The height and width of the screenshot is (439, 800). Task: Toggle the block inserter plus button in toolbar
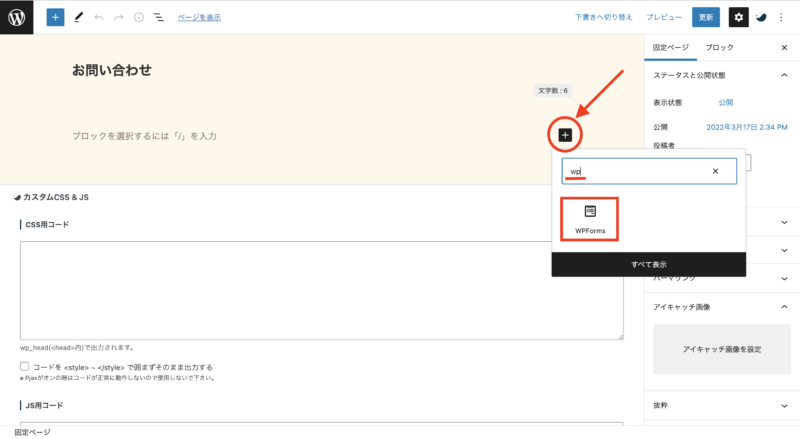click(x=55, y=17)
